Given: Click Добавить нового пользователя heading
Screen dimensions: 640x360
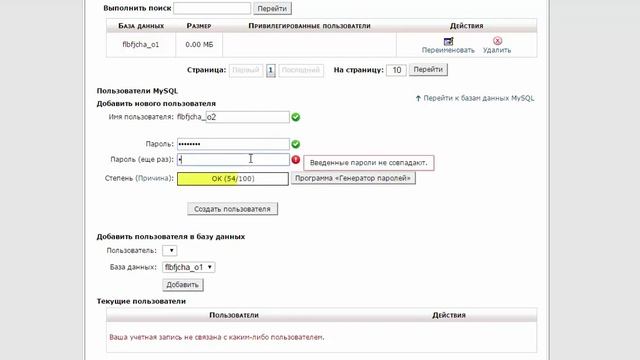Looking at the screenshot, I should click(156, 104).
